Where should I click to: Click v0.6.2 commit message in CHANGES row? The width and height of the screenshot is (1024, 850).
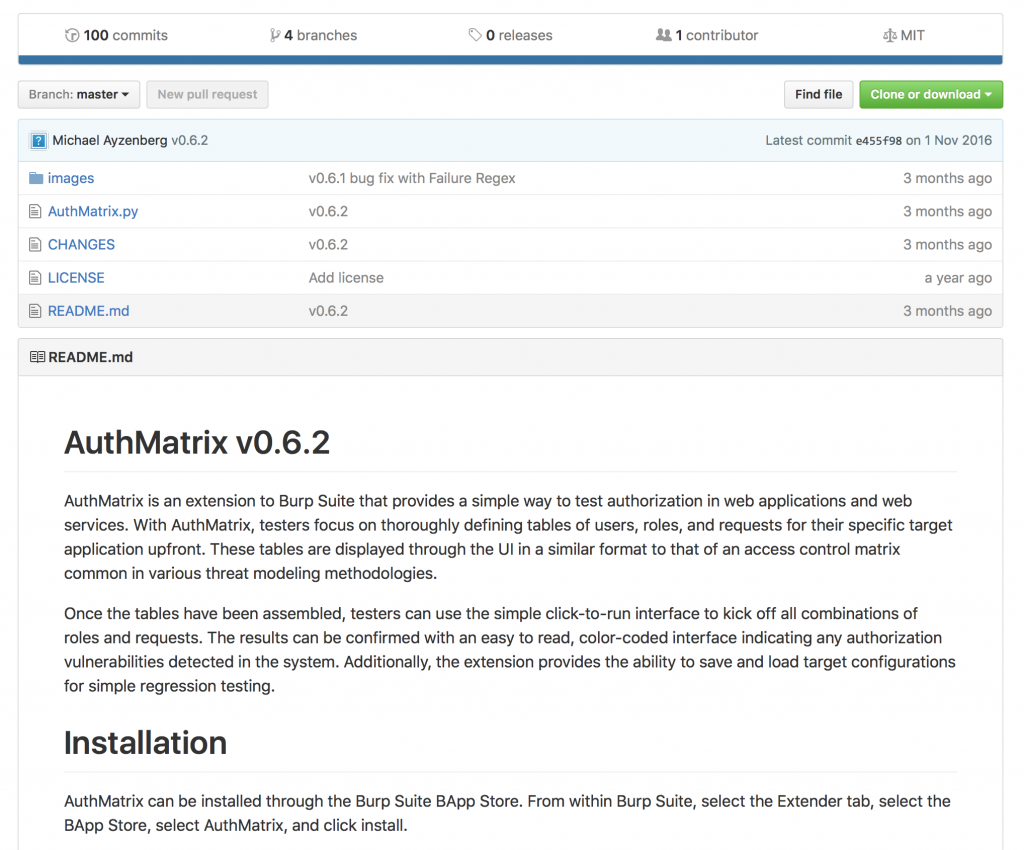point(328,245)
